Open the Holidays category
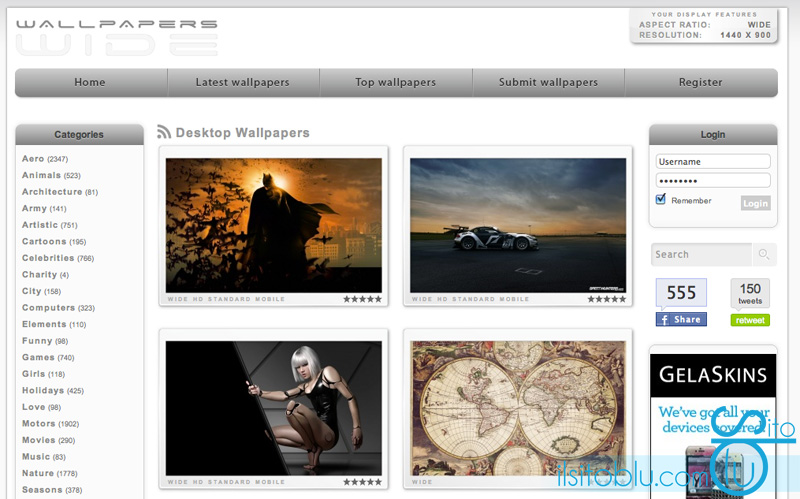This screenshot has height=499, width=800. pos(53,390)
